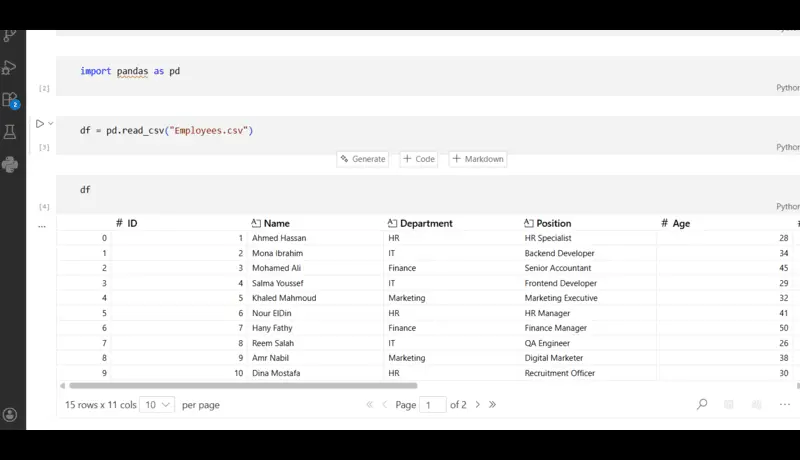Expand run options arrow beside run button
The image size is (800, 460).
[x=51, y=123]
